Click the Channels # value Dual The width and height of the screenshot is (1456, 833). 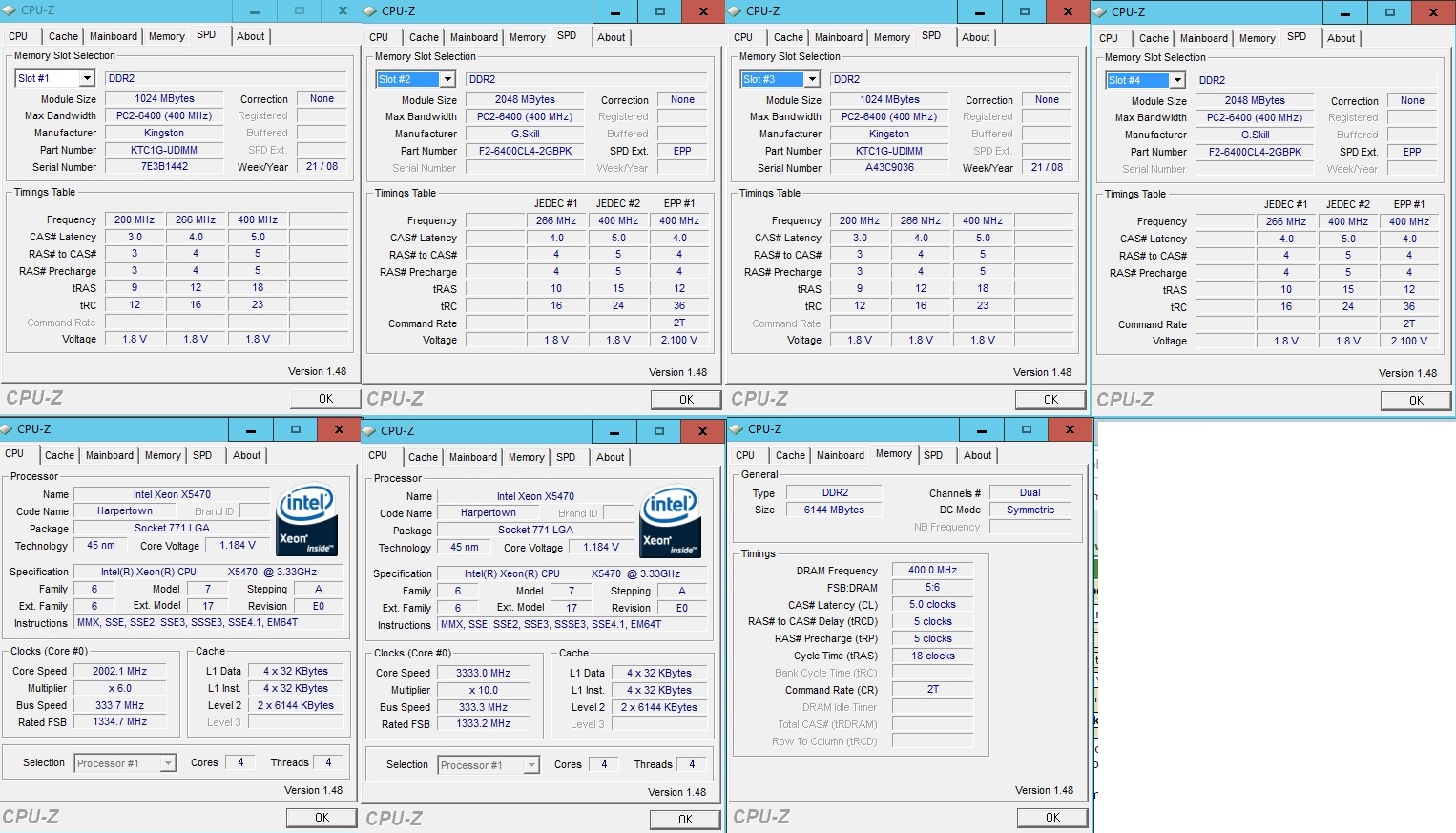(1030, 493)
